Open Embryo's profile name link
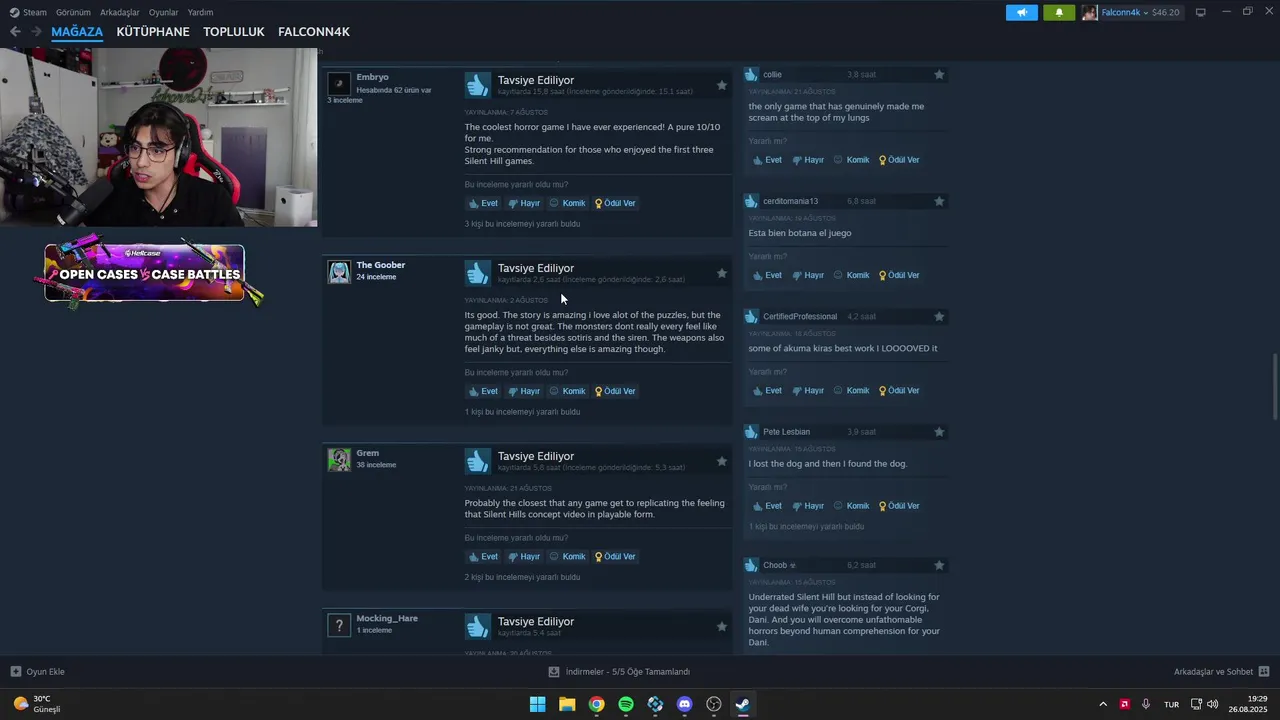This screenshot has width=1280, height=720. pos(372,77)
